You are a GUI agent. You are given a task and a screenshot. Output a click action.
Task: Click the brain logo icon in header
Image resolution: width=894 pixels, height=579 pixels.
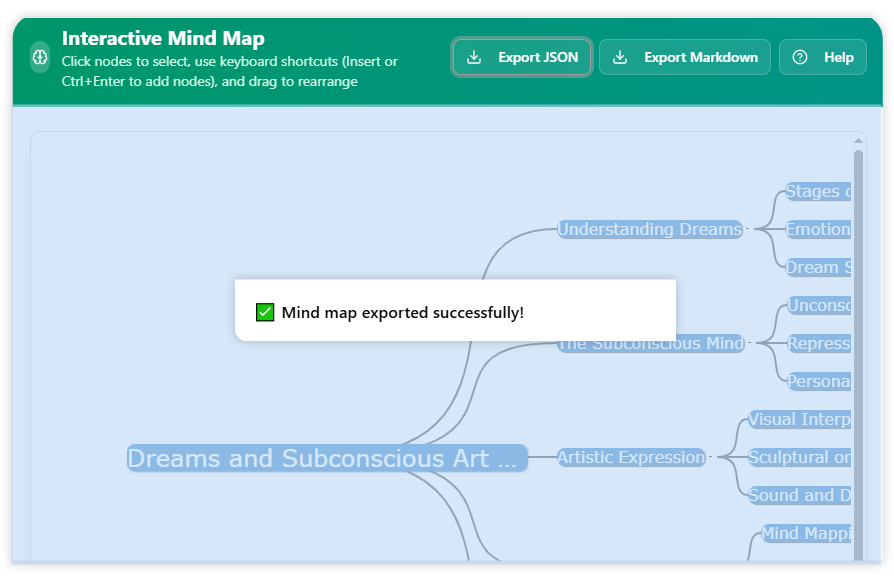40,57
